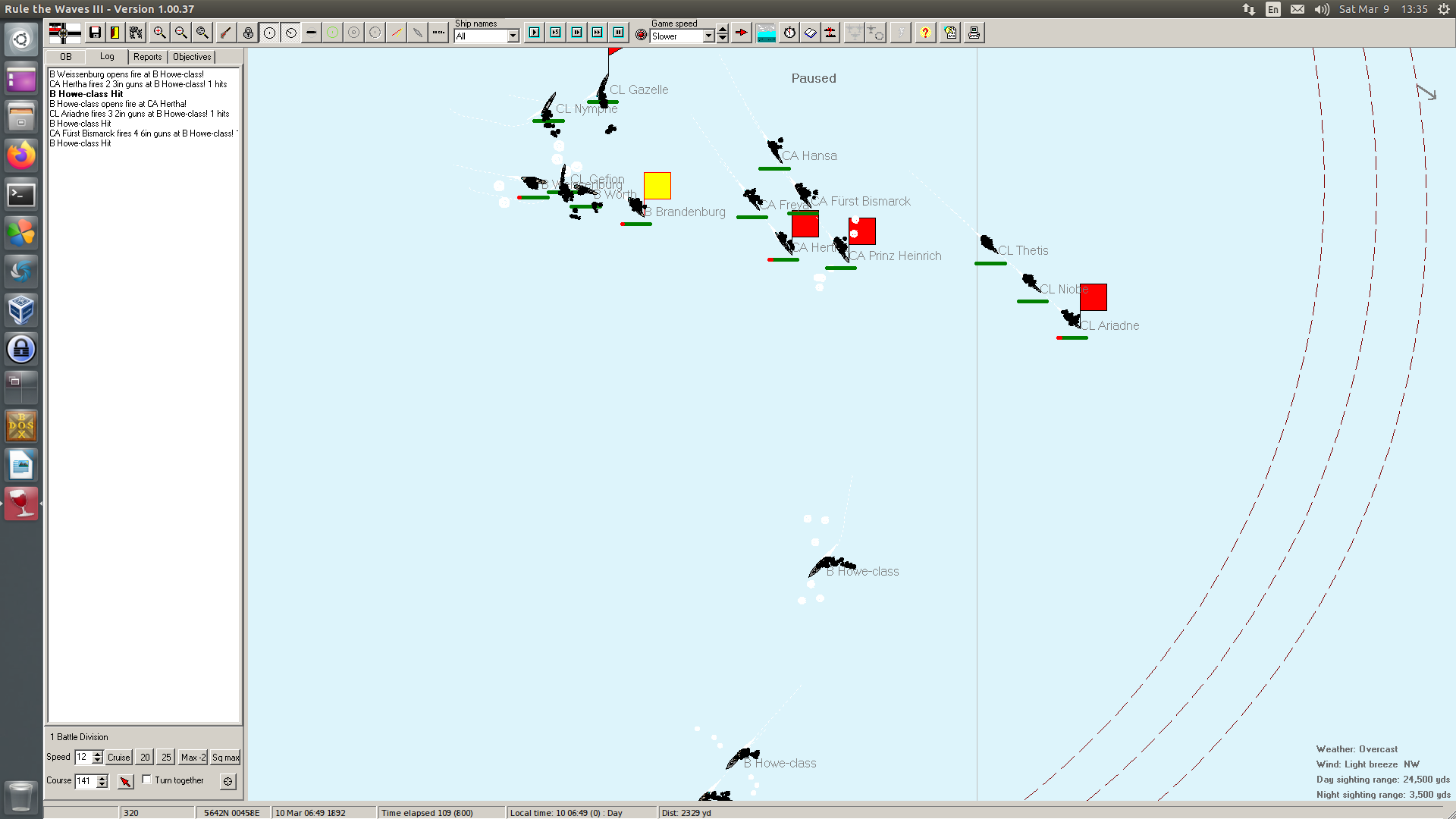This screenshot has width=1456, height=819.
Task: Click the exit door icon
Action: pyautogui.click(x=115, y=33)
